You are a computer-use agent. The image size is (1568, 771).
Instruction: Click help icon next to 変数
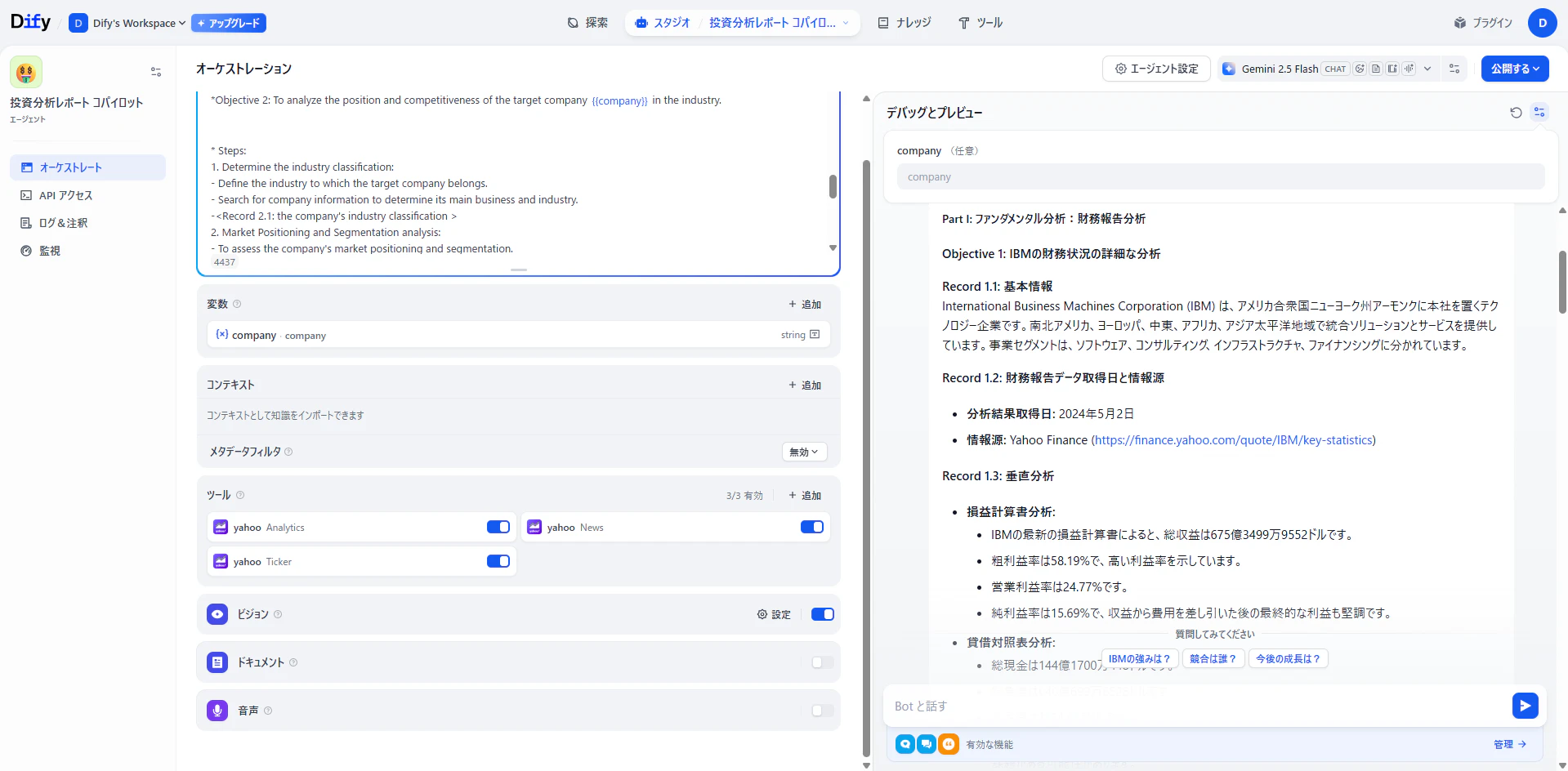point(237,304)
